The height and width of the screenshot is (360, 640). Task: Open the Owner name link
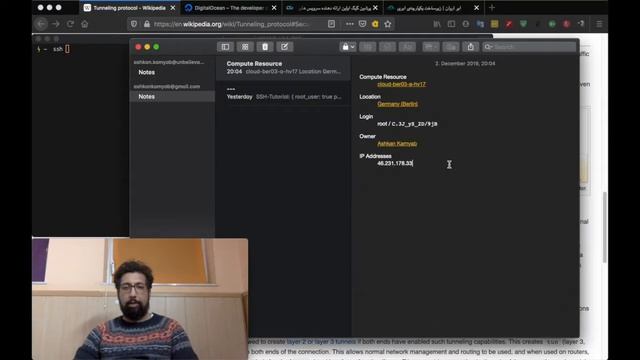pyautogui.click(x=397, y=144)
